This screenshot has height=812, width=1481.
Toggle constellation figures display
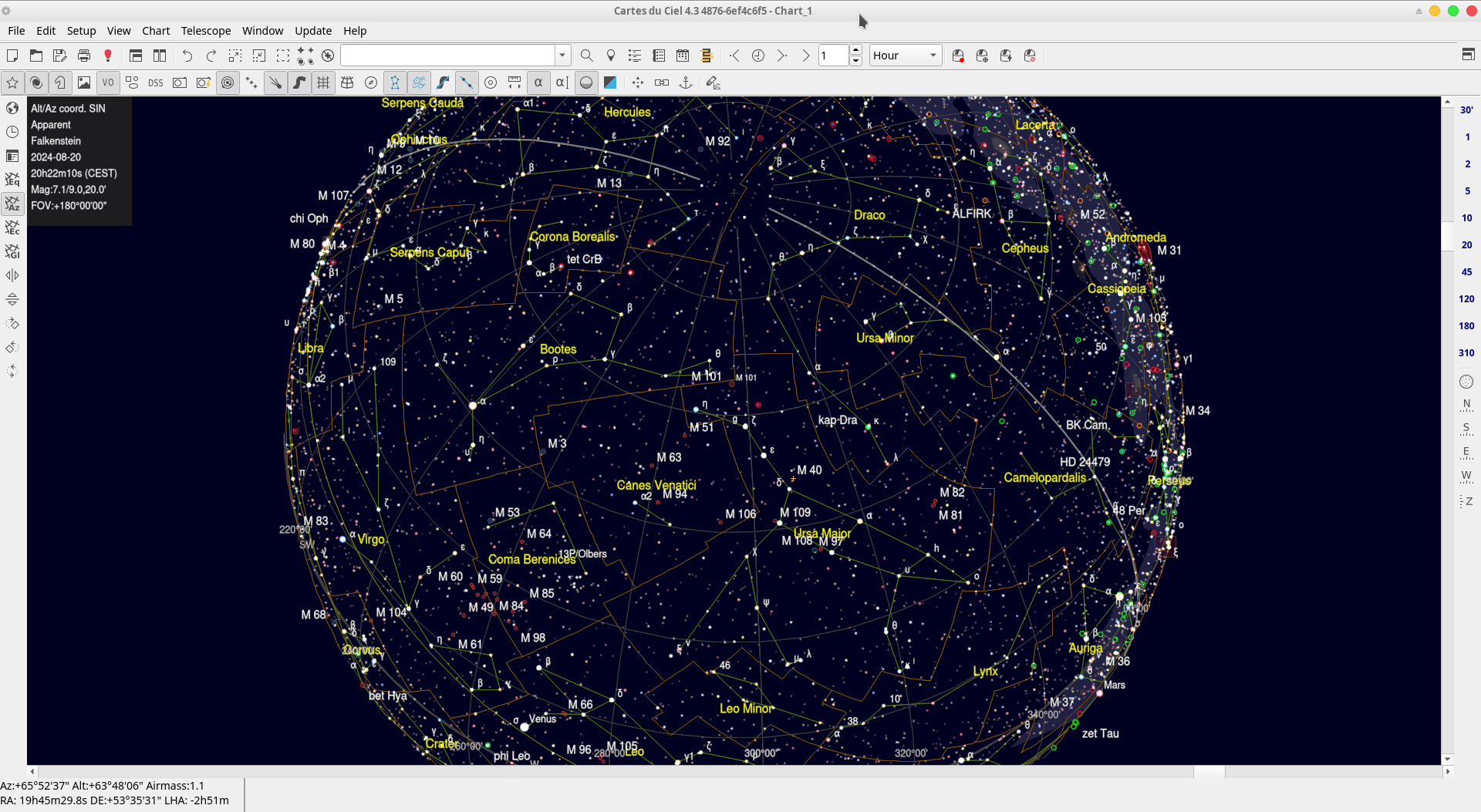(x=395, y=83)
